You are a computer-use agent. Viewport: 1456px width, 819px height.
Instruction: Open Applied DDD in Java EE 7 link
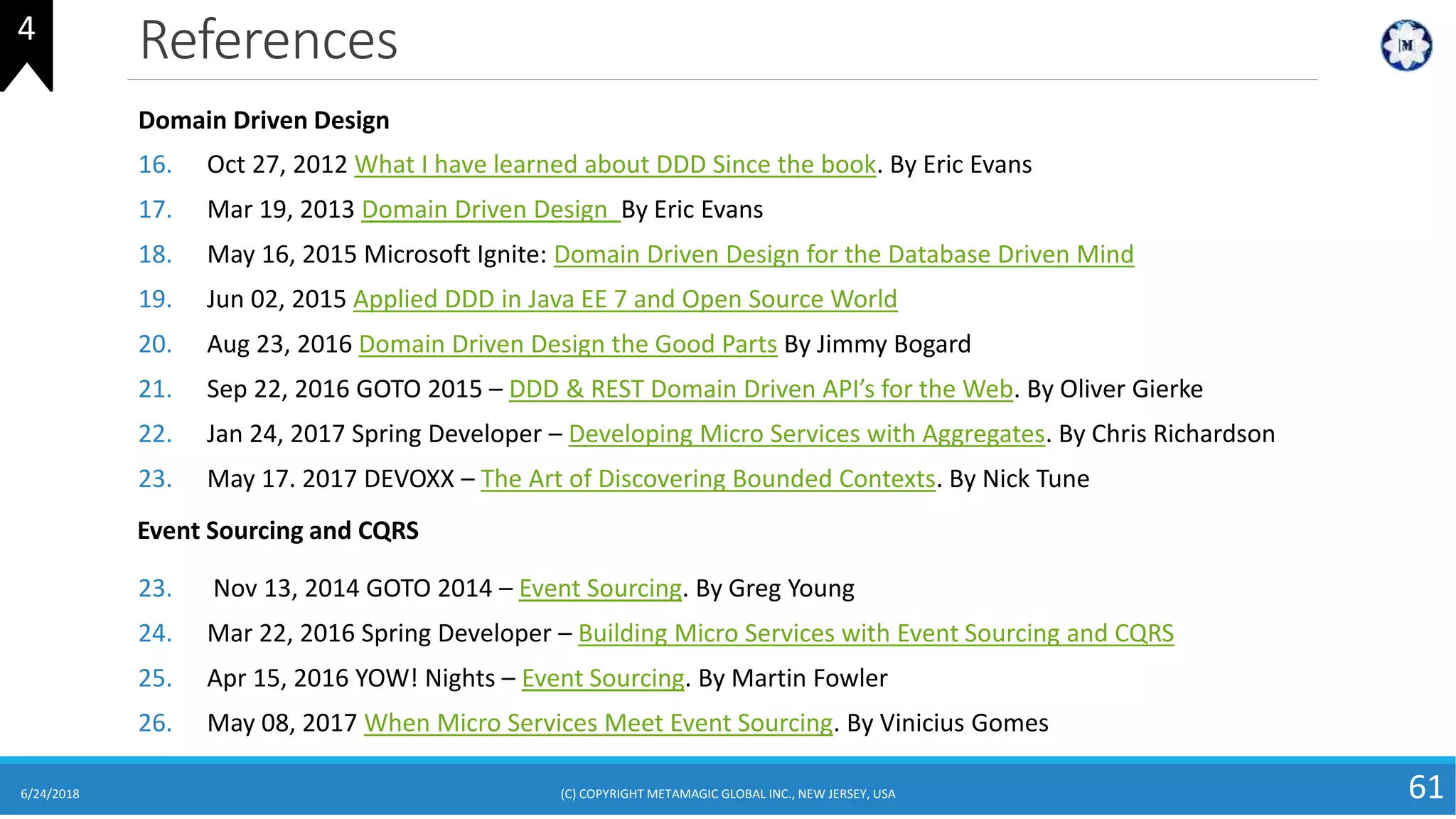click(x=624, y=299)
